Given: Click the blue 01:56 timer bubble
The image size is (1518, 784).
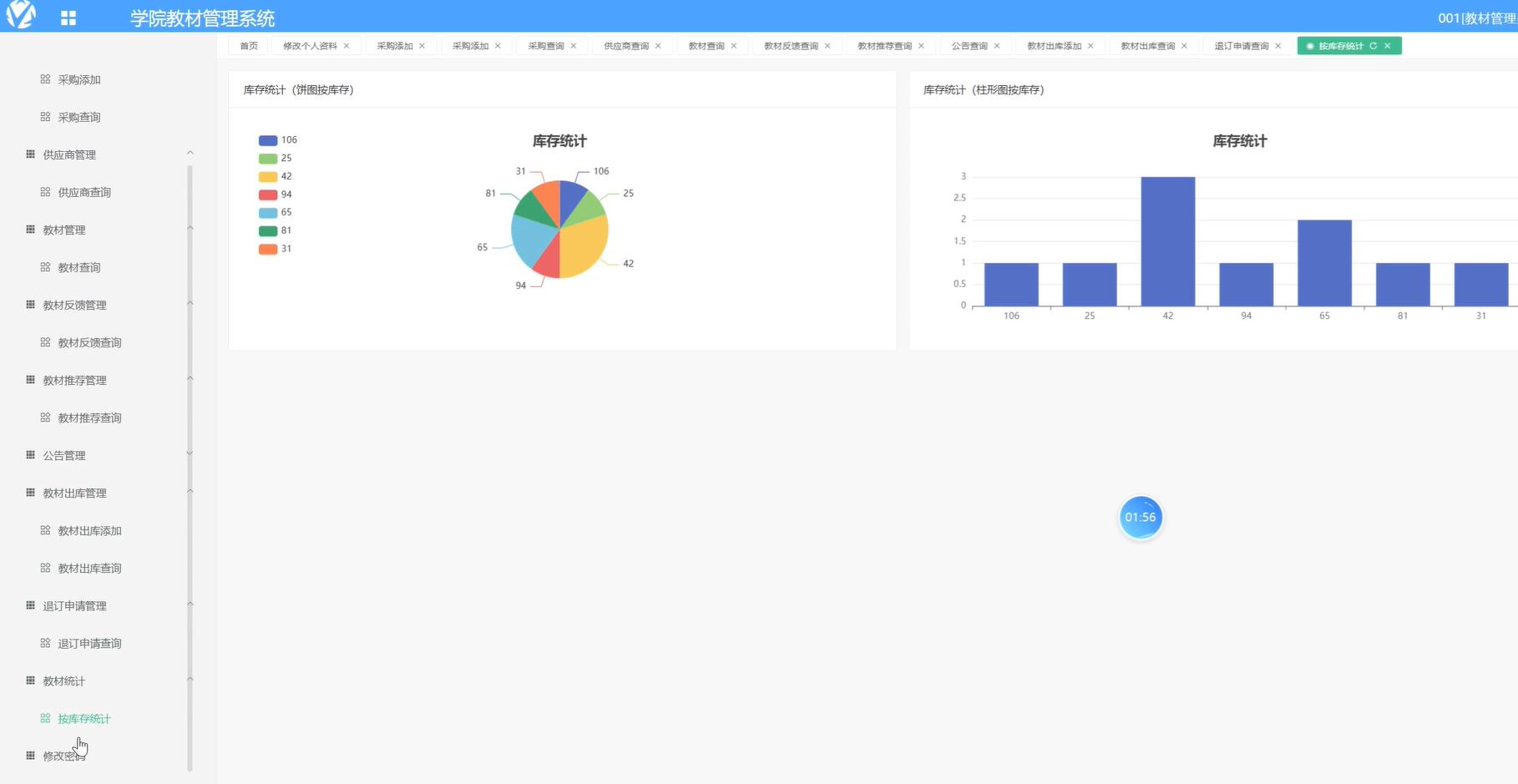Looking at the screenshot, I should pos(1141,518).
